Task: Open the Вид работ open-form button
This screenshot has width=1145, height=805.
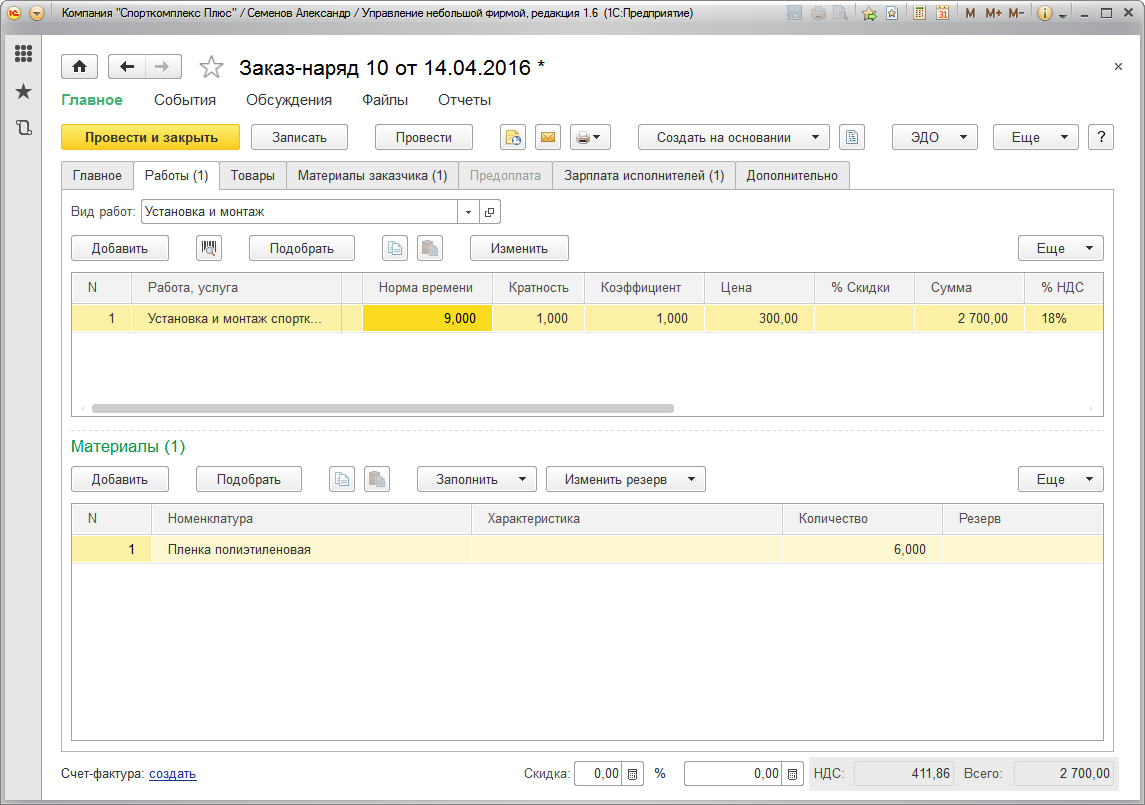Action: (489, 212)
